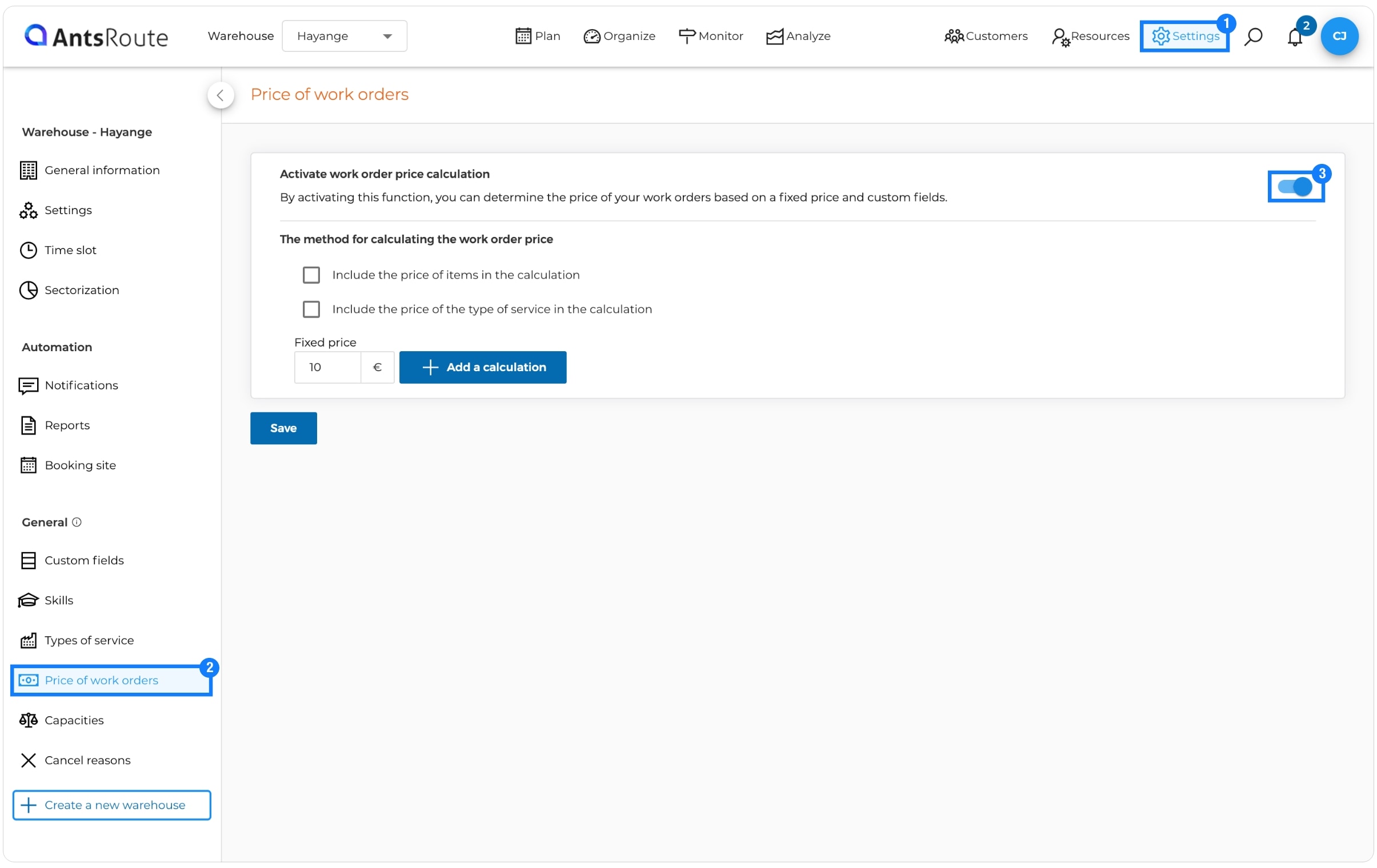
Task: Select Price of work orders in the sidebar
Action: (111, 681)
